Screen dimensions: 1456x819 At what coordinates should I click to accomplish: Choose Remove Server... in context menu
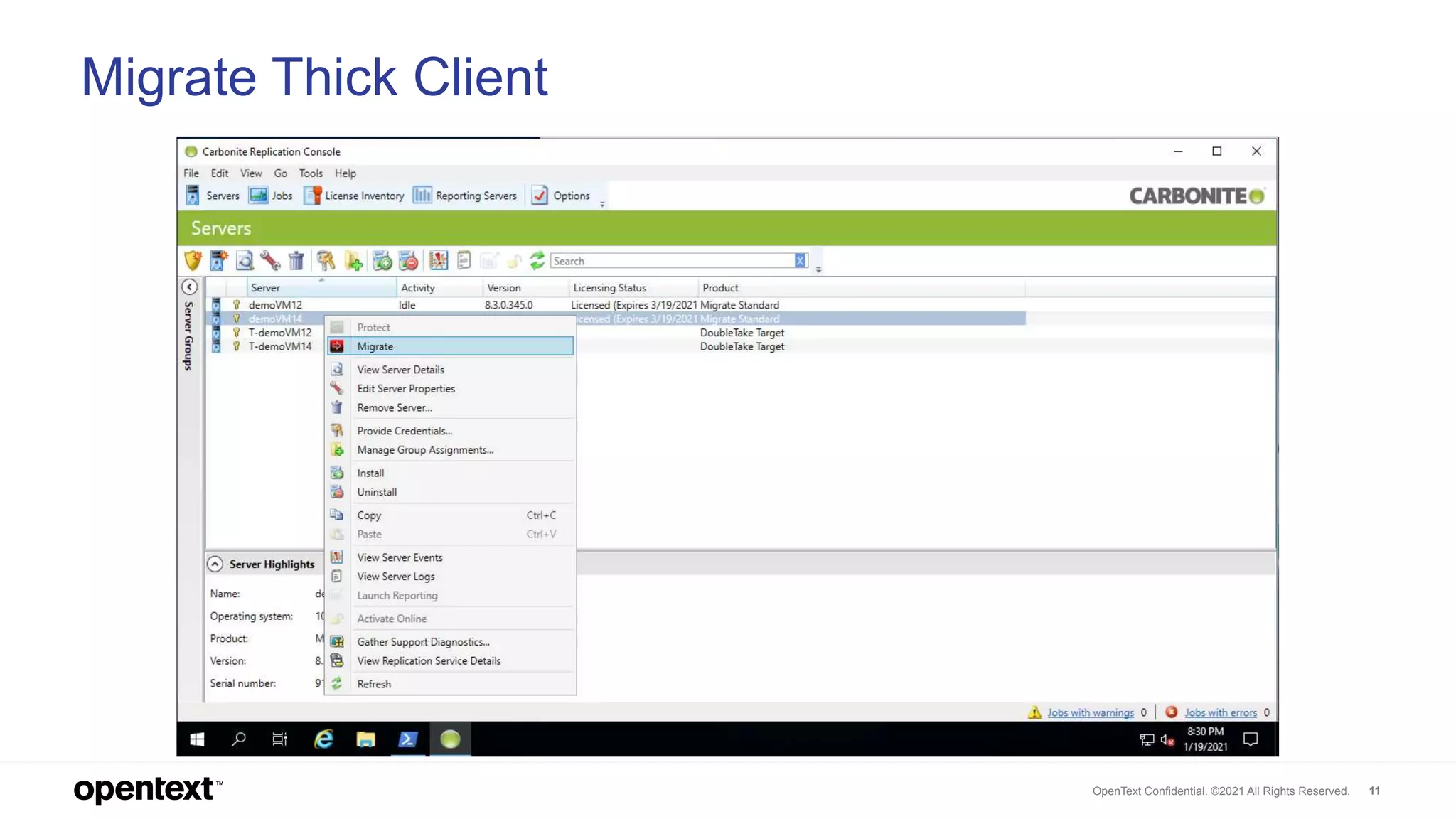coord(450,407)
